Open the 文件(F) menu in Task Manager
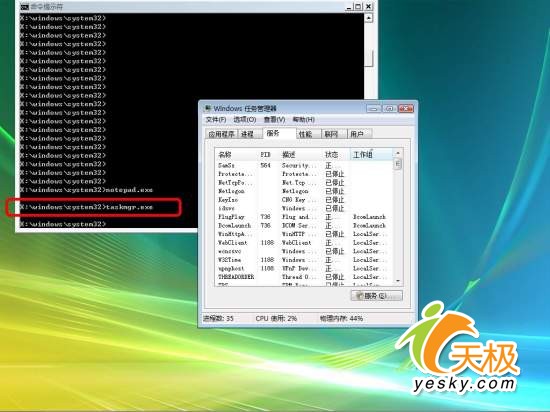Image resolution: width=550 pixels, height=412 pixels. 216,120
